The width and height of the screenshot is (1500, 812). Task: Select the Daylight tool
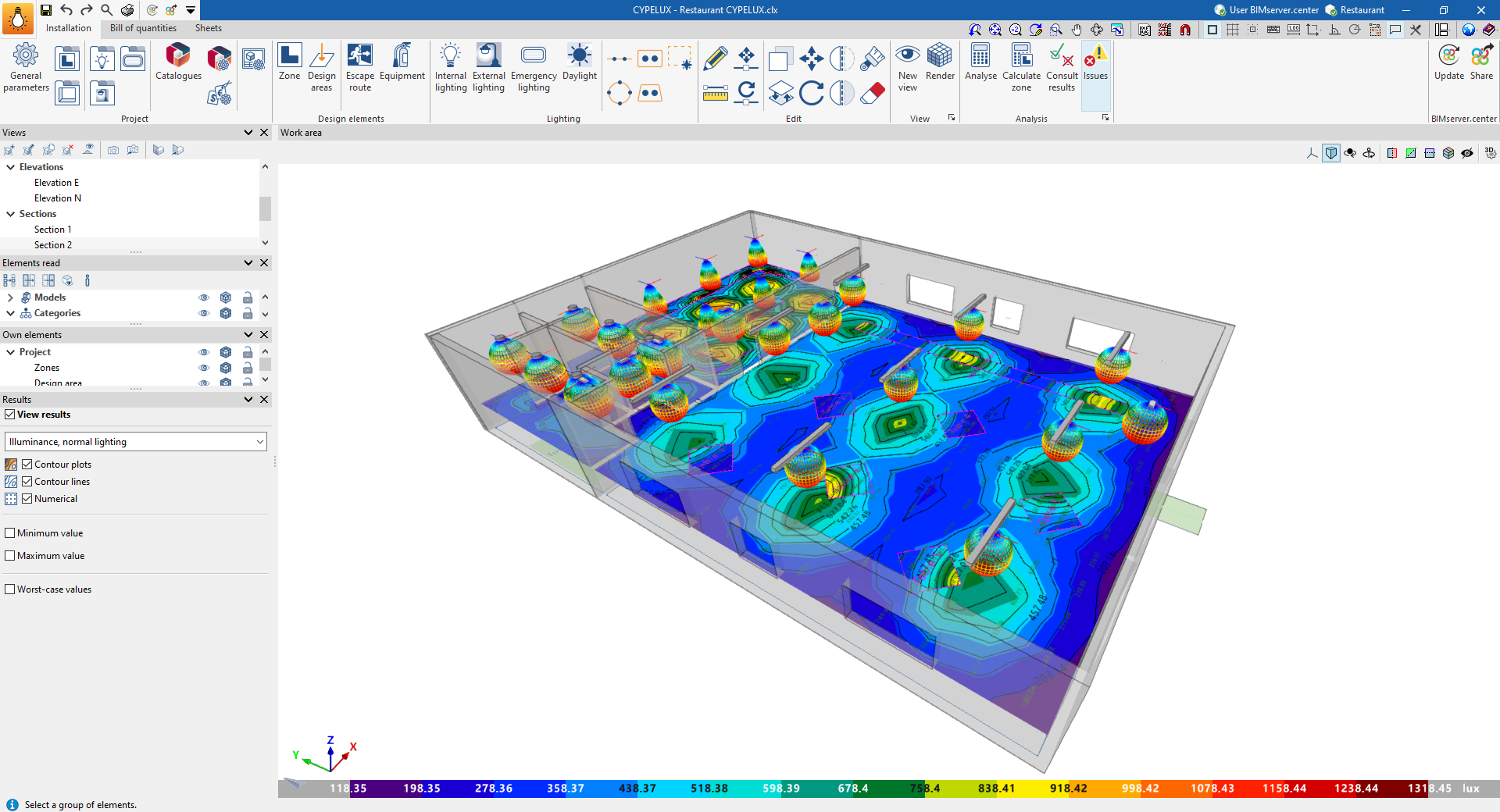tap(579, 62)
